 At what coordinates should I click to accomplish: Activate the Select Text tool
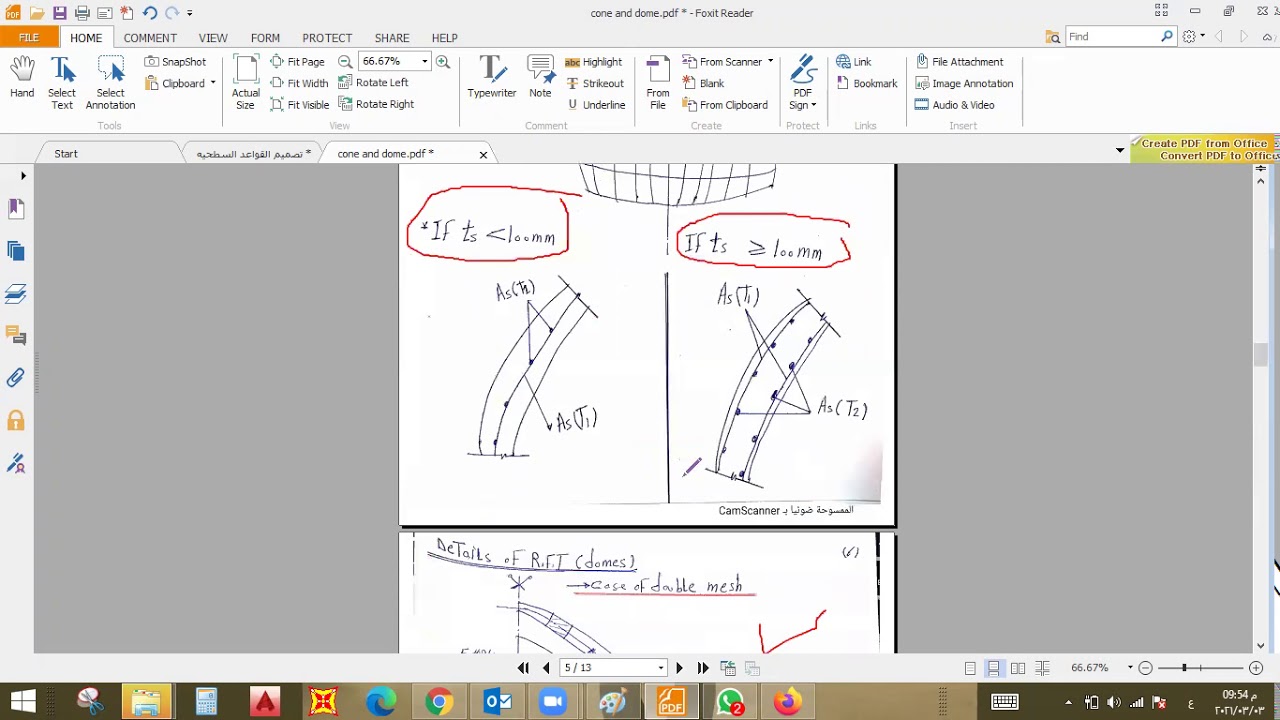[x=62, y=83]
